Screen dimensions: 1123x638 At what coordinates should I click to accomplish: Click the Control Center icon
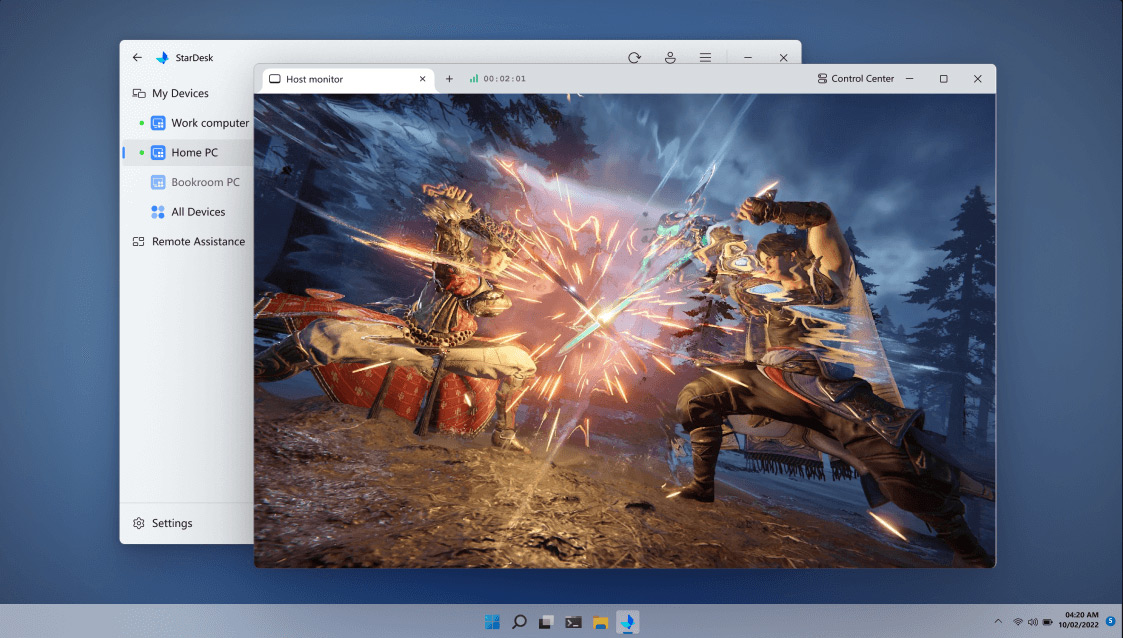tap(822, 79)
